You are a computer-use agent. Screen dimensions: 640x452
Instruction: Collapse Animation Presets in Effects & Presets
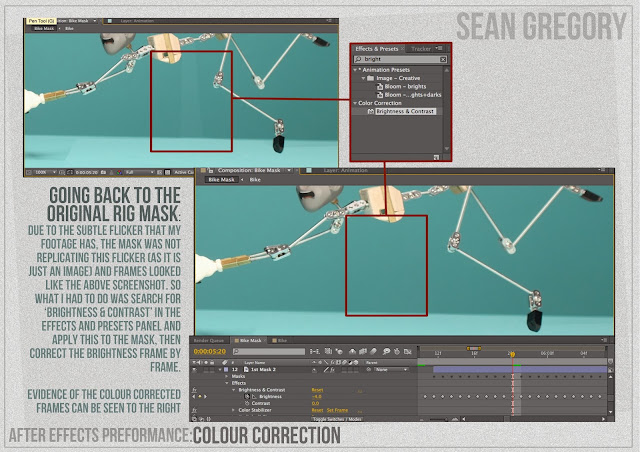tap(355, 70)
